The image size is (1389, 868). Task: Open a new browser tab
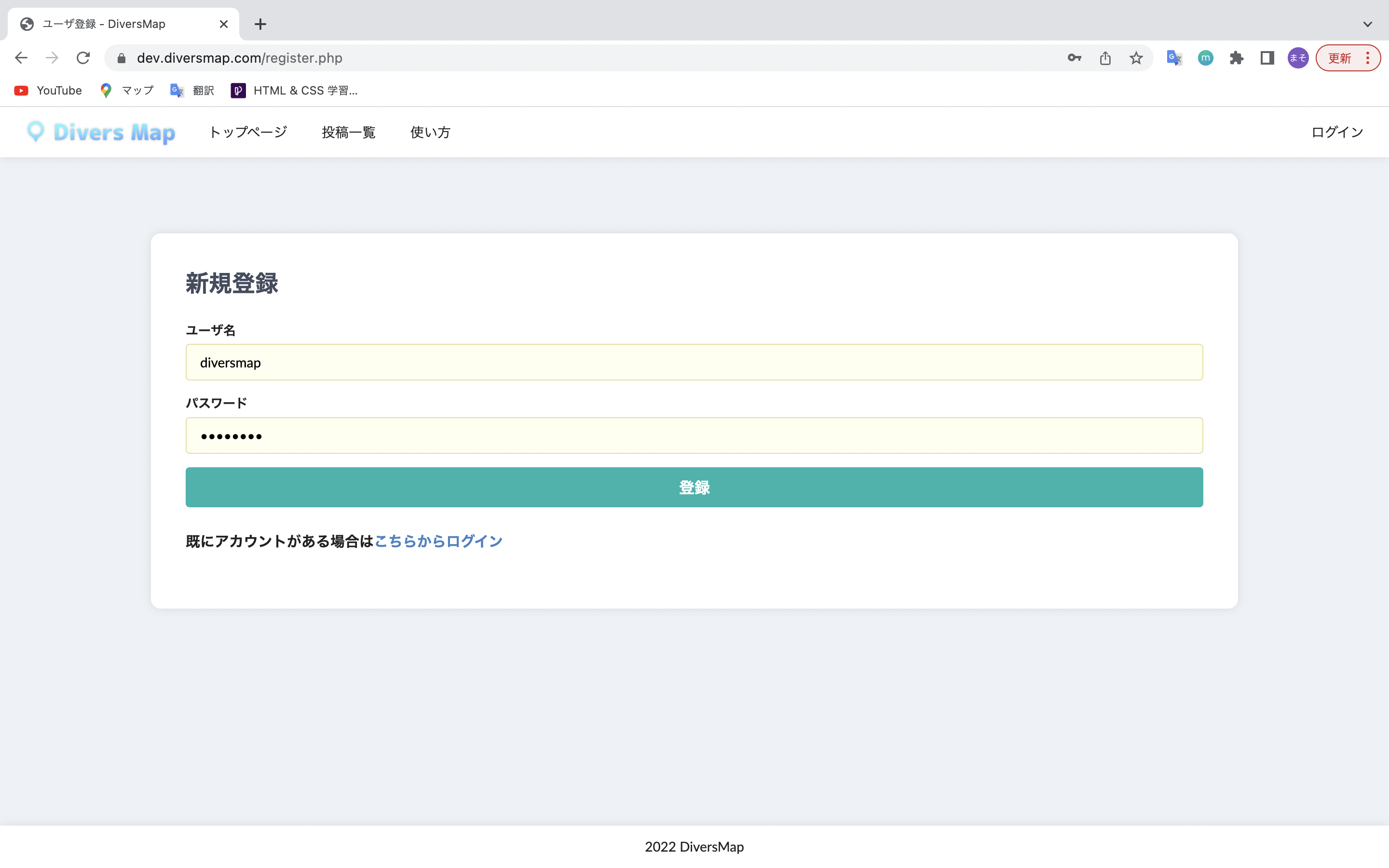[260, 24]
